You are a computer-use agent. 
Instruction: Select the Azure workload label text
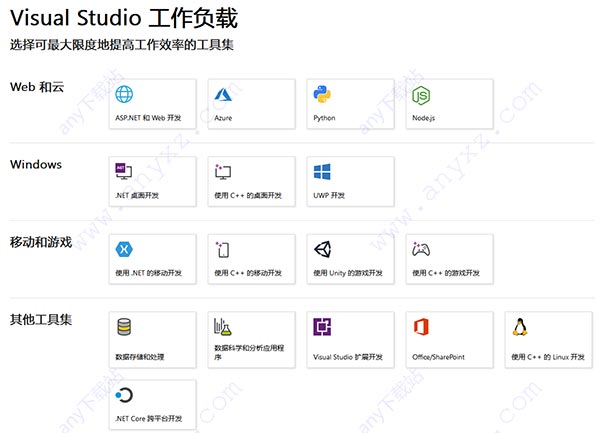pyautogui.click(x=223, y=118)
